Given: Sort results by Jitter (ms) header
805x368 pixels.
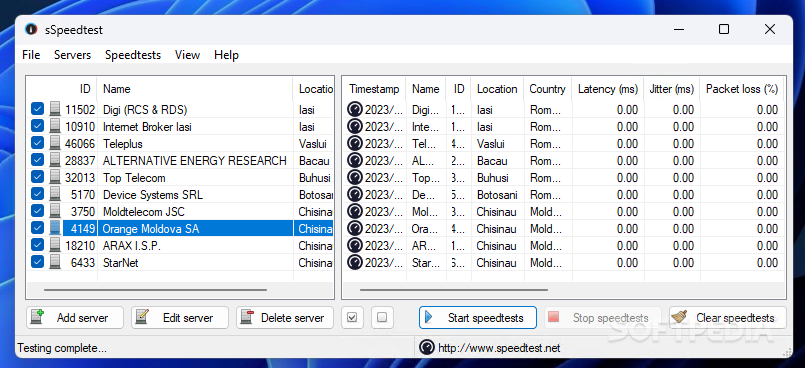Looking at the screenshot, I should [672, 89].
